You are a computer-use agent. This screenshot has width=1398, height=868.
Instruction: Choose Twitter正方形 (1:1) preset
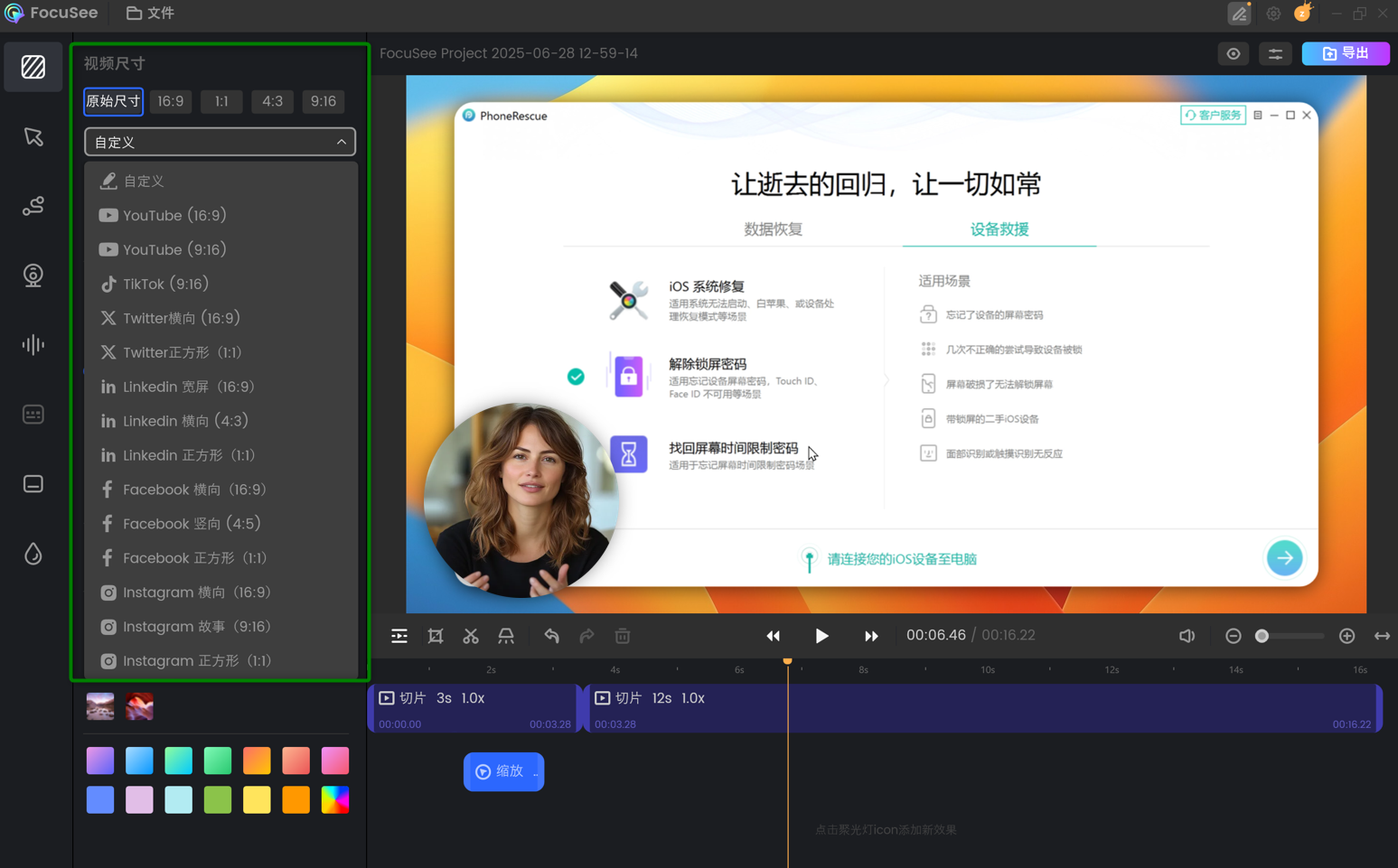pyautogui.click(x=221, y=353)
